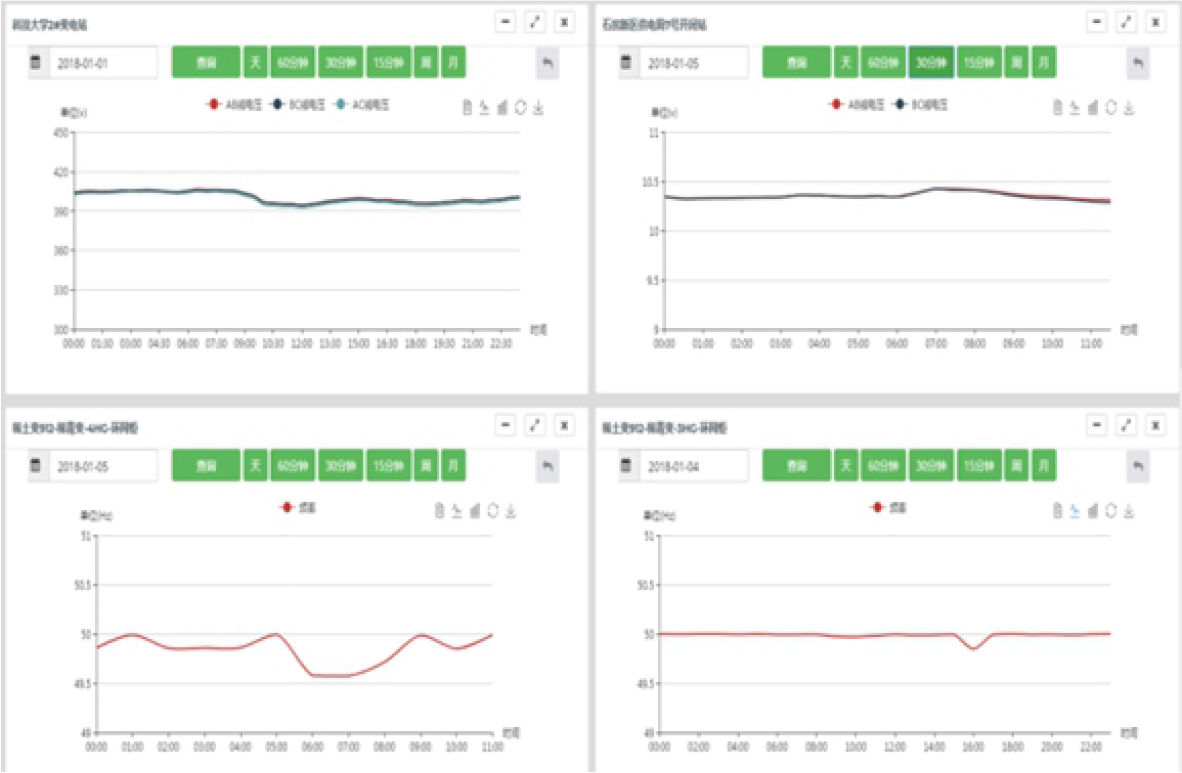Toggle 频率 legend in 2018-01-04 frequency chart

(x=888, y=508)
